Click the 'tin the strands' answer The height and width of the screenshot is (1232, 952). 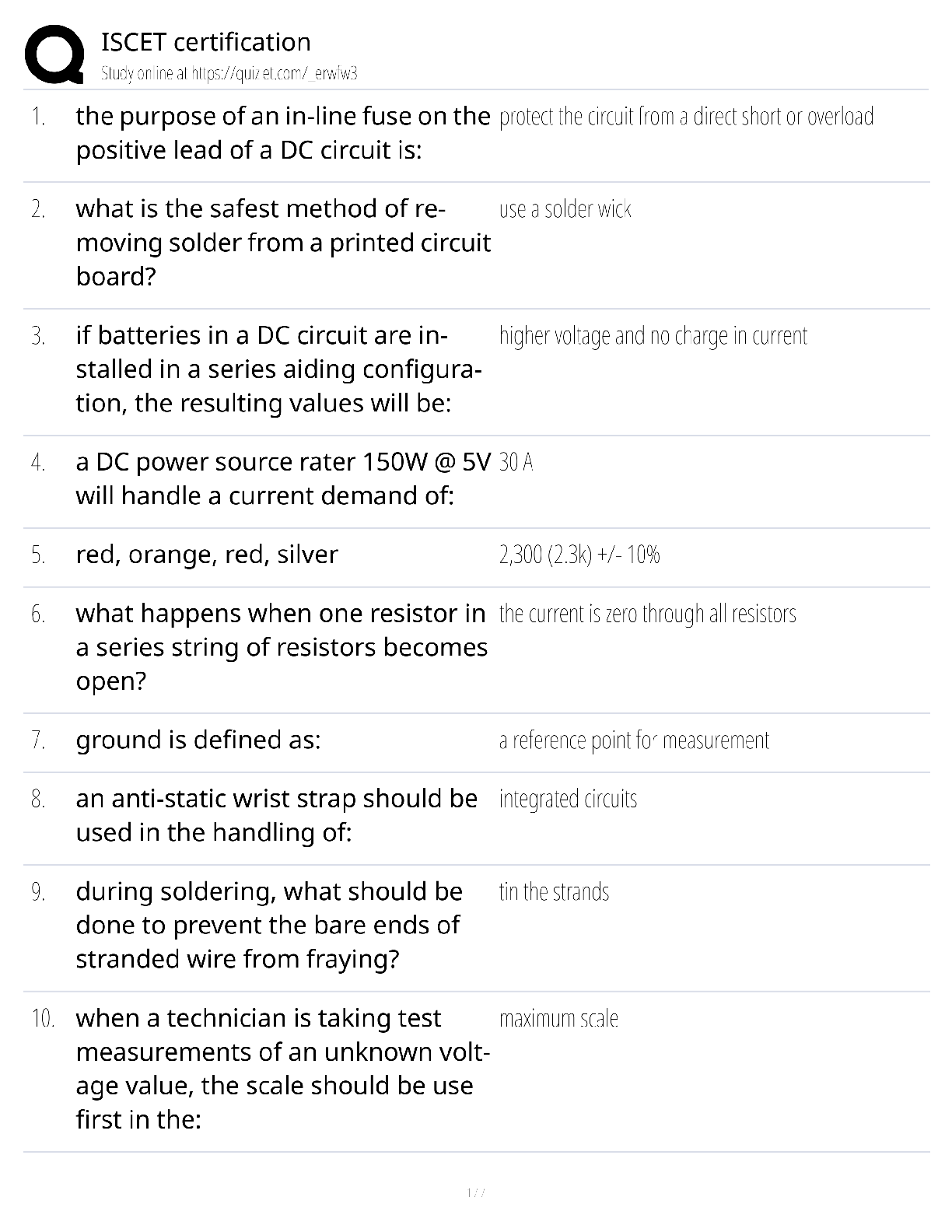554,891
